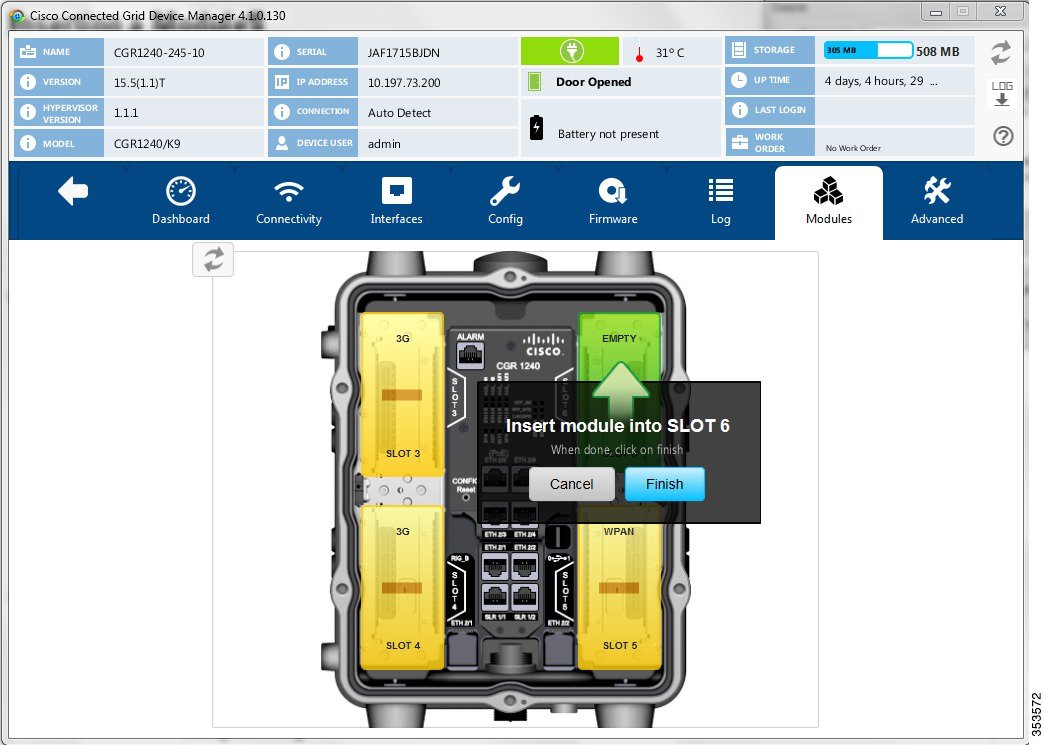The height and width of the screenshot is (745, 1044).
Task: Open the Advanced tab
Action: pos(937,202)
